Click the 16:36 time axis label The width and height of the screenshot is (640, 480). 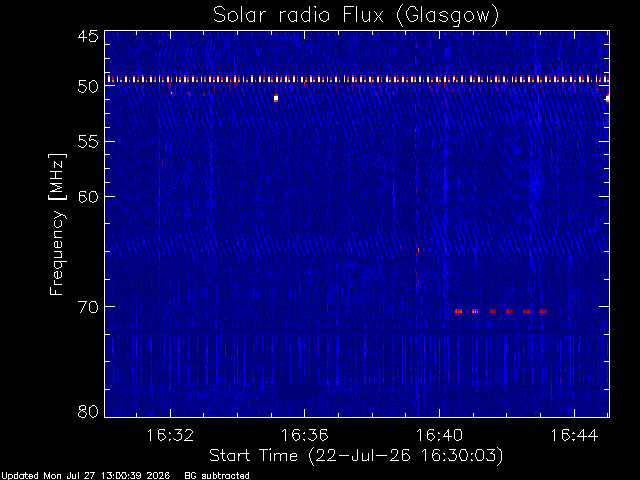coord(304,436)
